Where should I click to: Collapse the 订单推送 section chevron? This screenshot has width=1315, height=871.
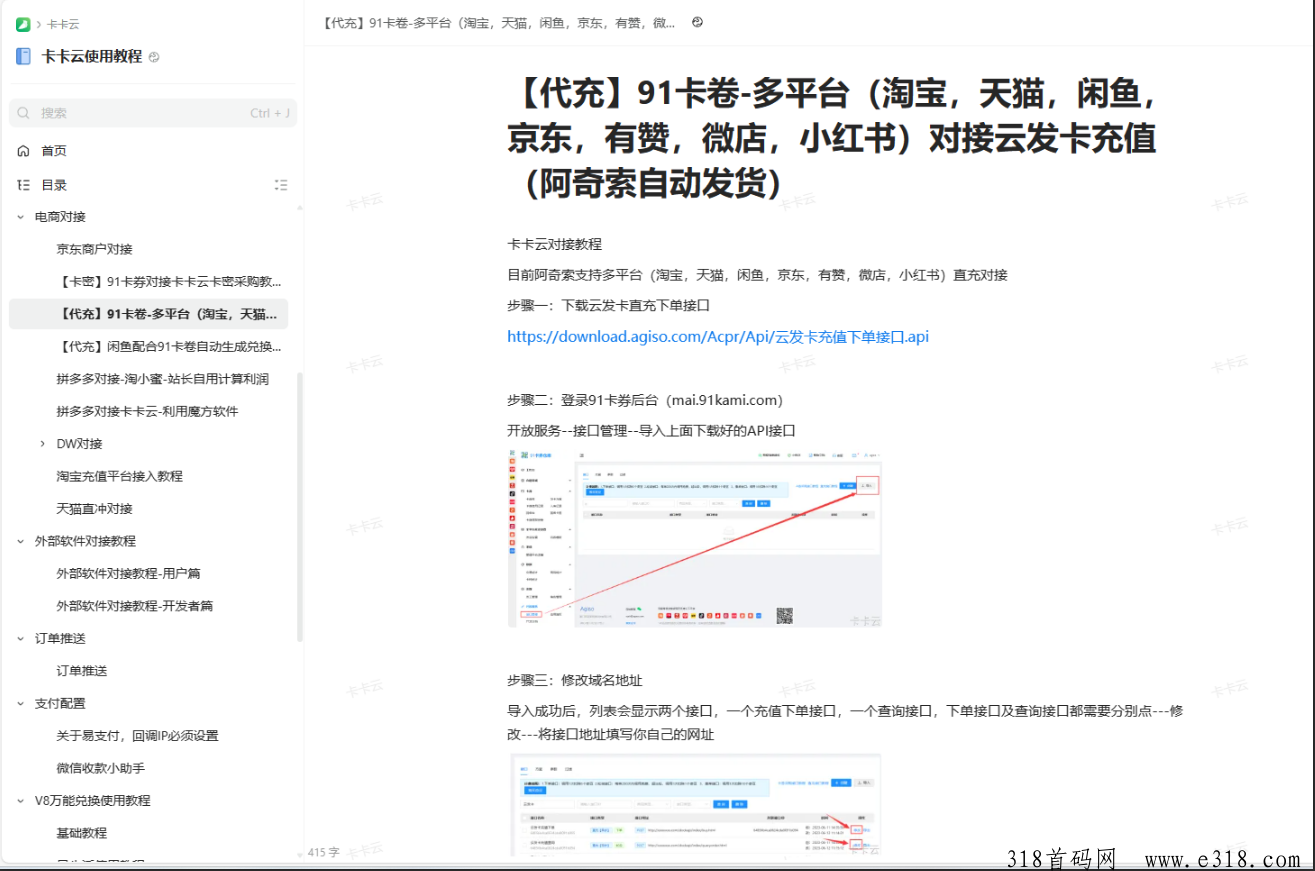20,639
